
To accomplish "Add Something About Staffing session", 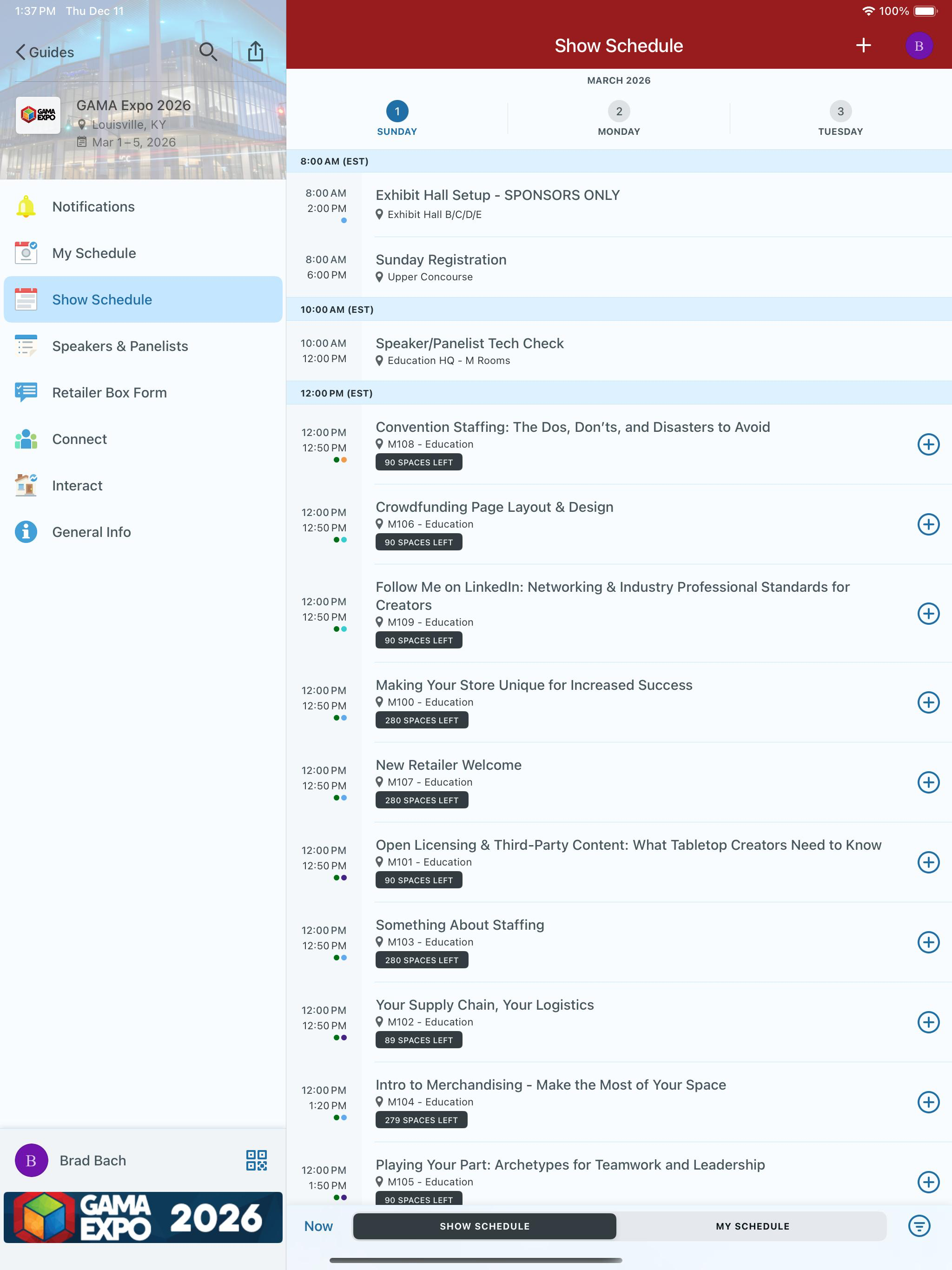I will (x=928, y=942).
